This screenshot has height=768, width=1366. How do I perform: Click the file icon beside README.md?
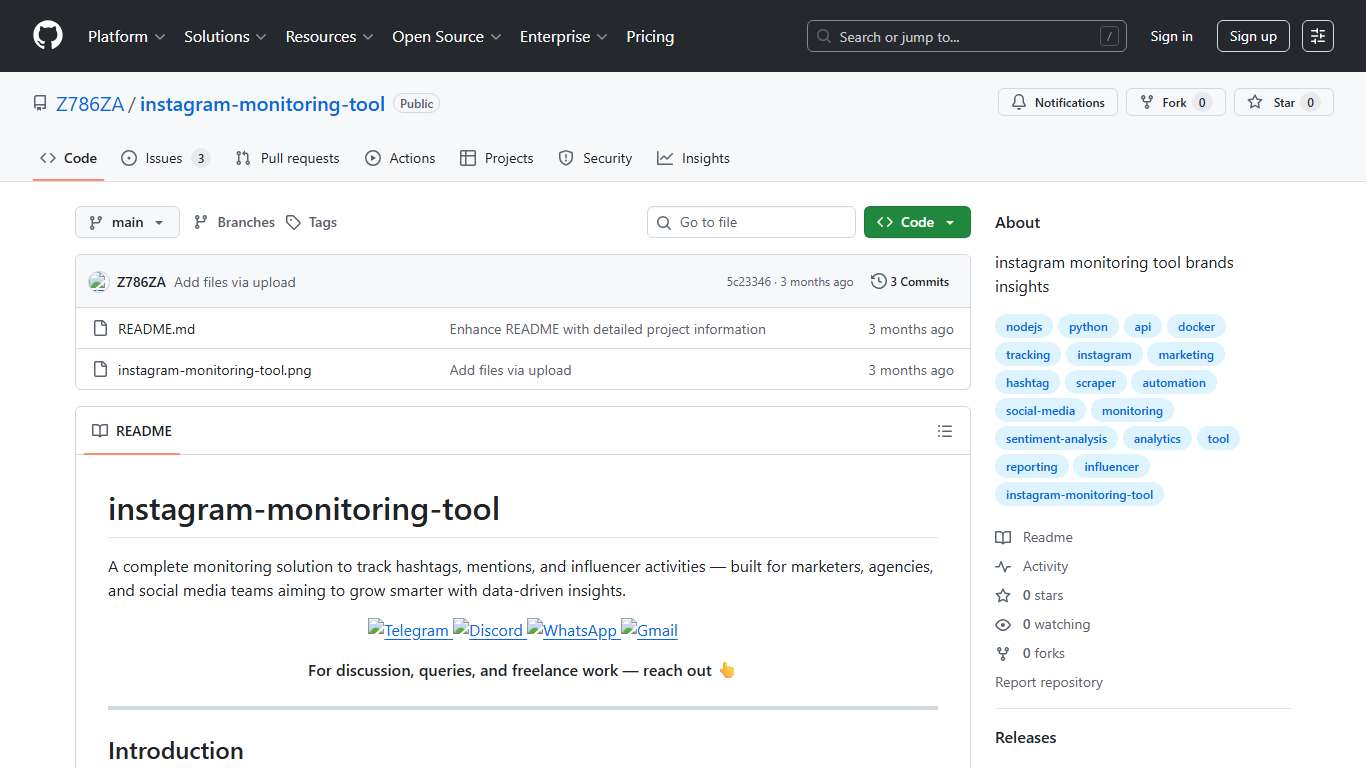[x=100, y=327]
